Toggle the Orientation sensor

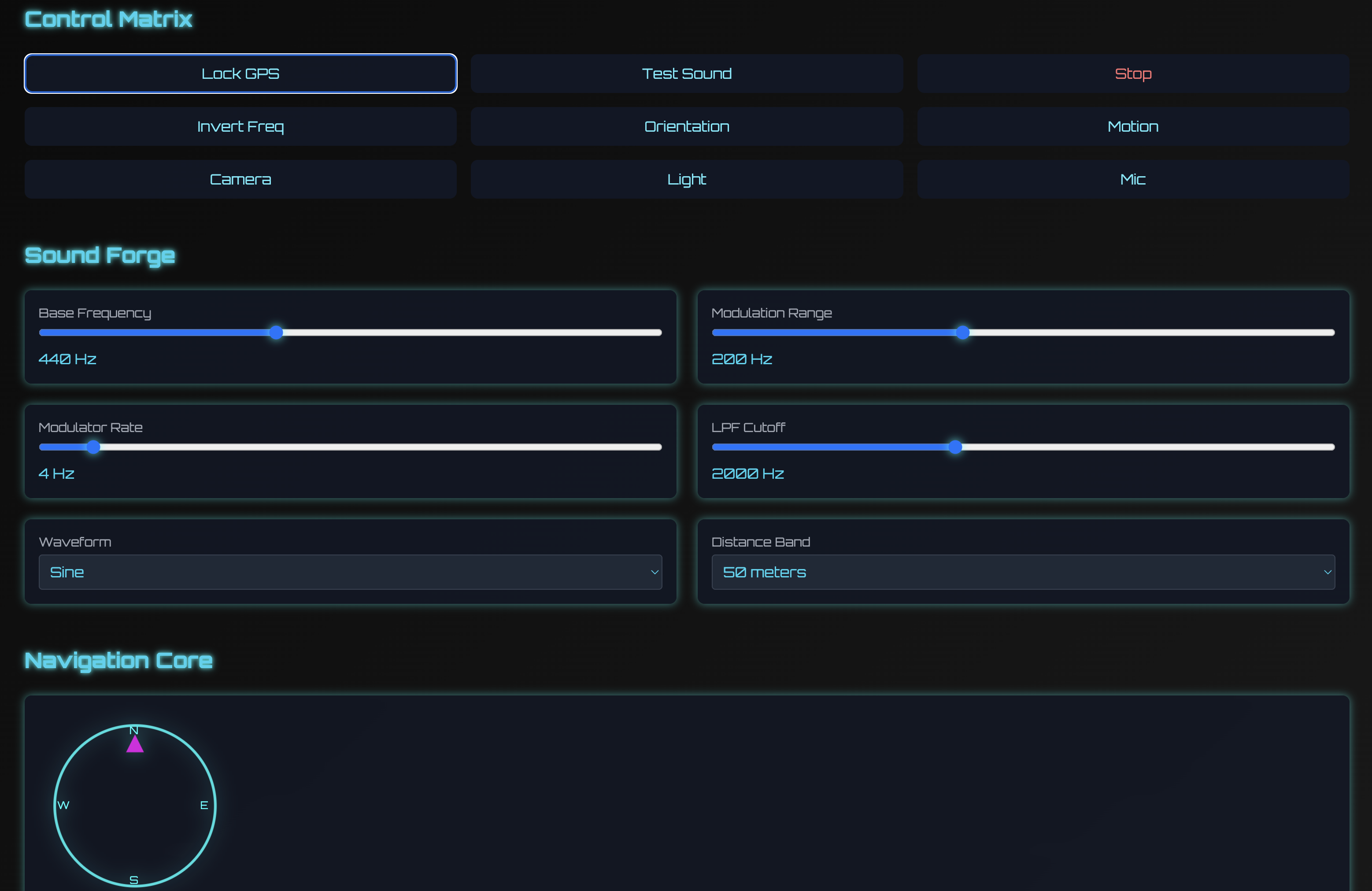pyautogui.click(x=686, y=126)
